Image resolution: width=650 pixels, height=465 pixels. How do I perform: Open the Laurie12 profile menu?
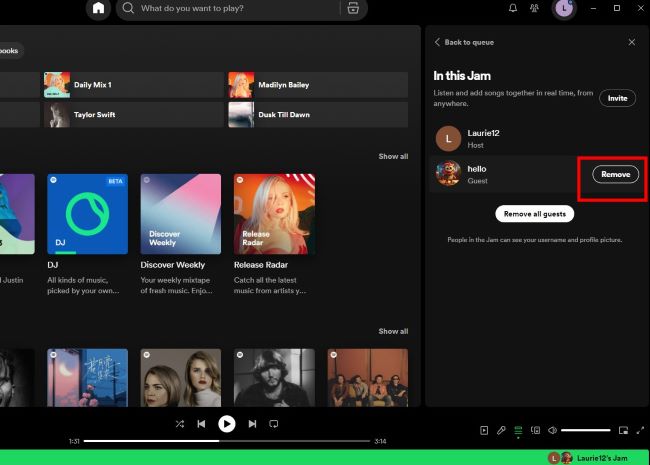click(564, 9)
